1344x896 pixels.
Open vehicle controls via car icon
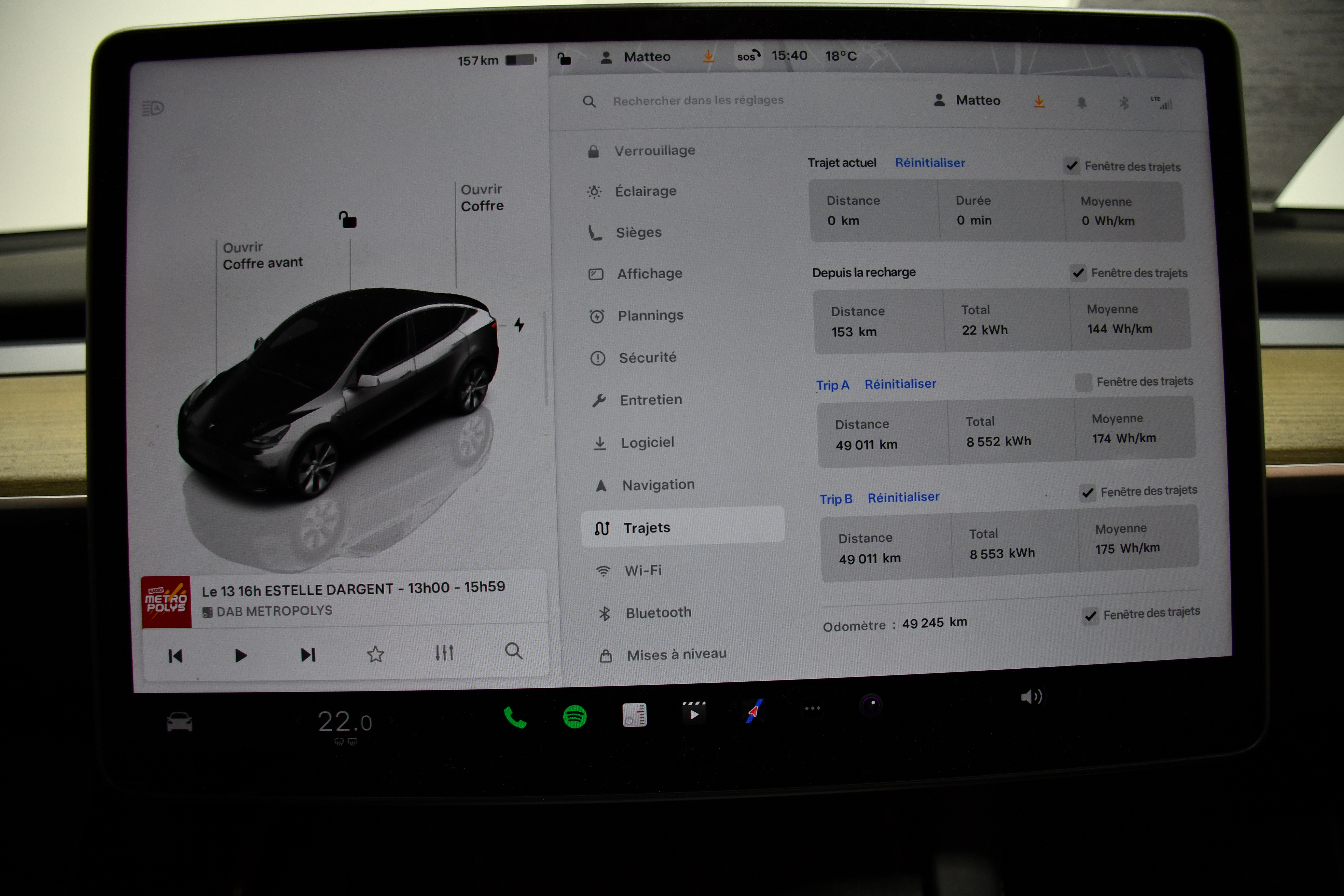(179, 722)
